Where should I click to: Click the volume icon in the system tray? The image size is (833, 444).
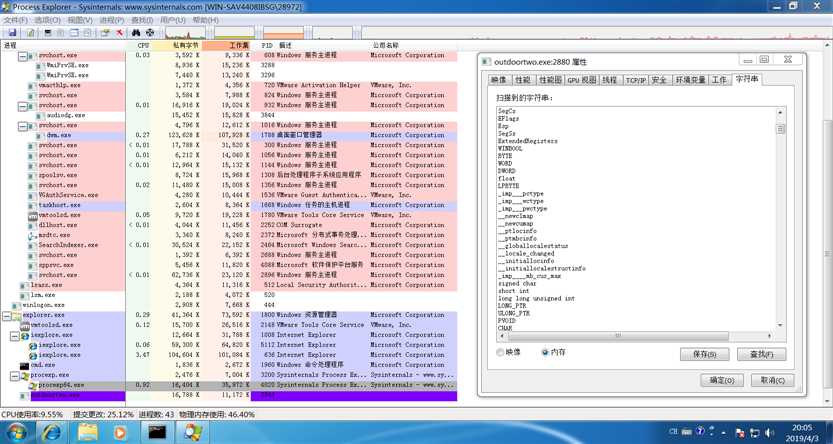coord(768,432)
